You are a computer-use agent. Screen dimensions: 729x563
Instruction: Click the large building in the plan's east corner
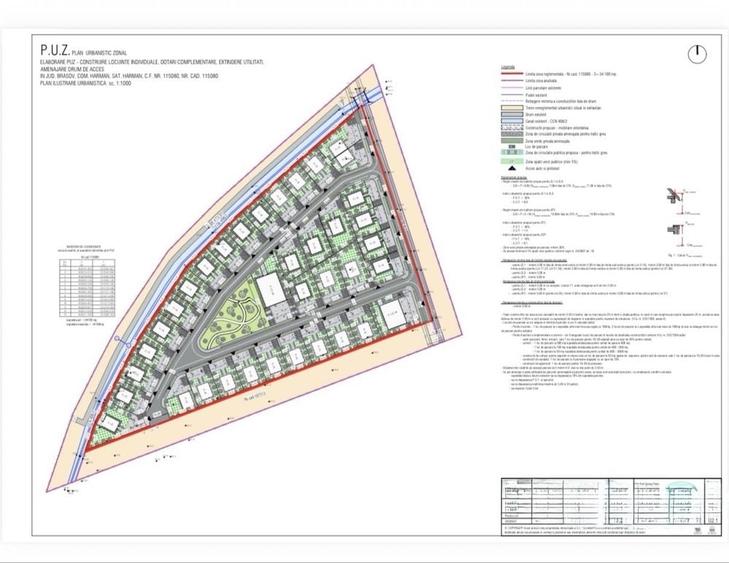(393, 315)
